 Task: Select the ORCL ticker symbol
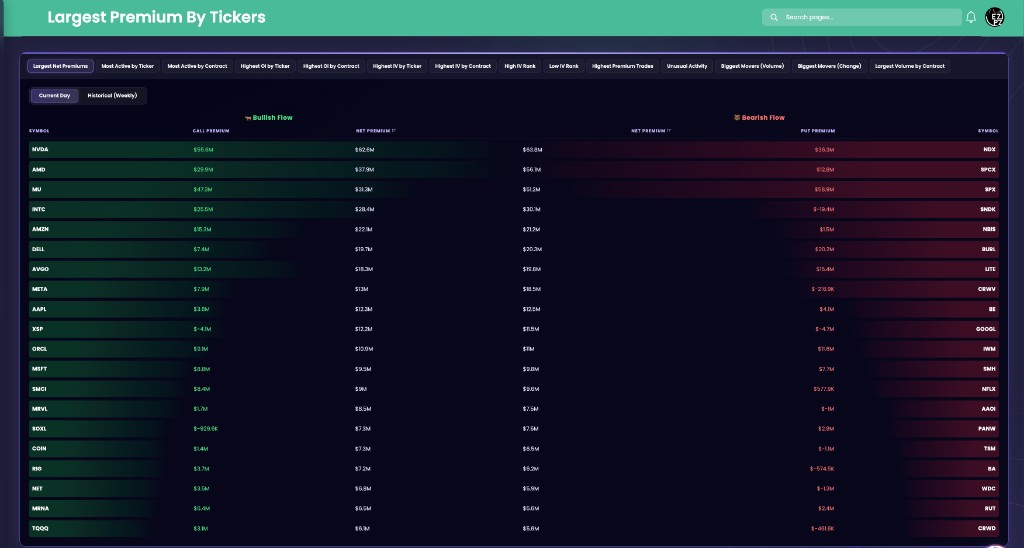39,349
